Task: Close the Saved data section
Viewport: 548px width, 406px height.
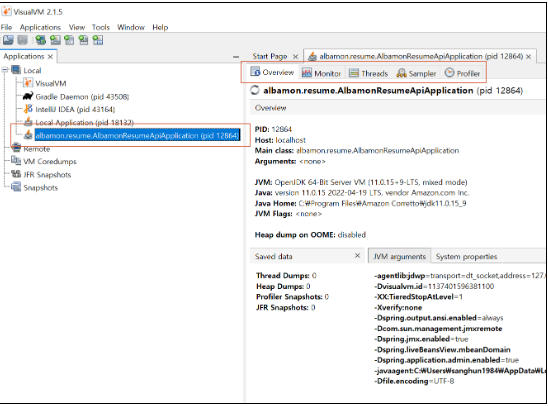Action: pyautogui.click(x=357, y=256)
